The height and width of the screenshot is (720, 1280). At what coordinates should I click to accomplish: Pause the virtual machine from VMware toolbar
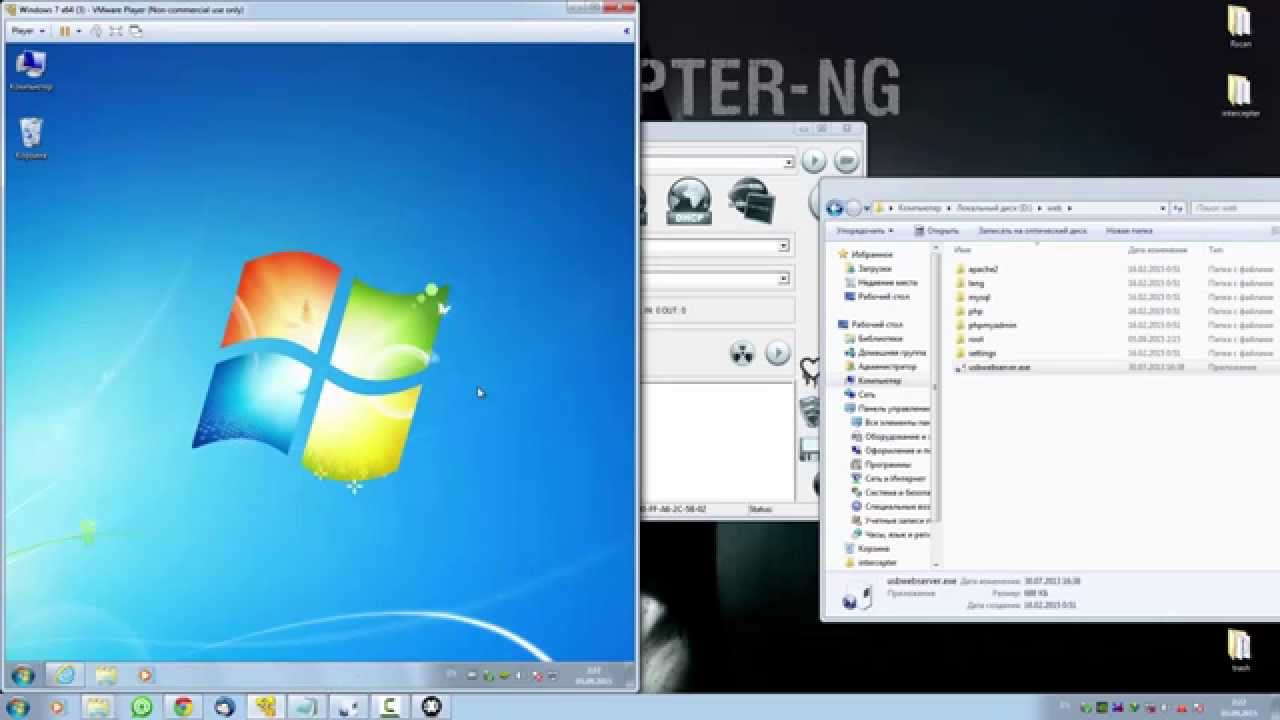(65, 31)
